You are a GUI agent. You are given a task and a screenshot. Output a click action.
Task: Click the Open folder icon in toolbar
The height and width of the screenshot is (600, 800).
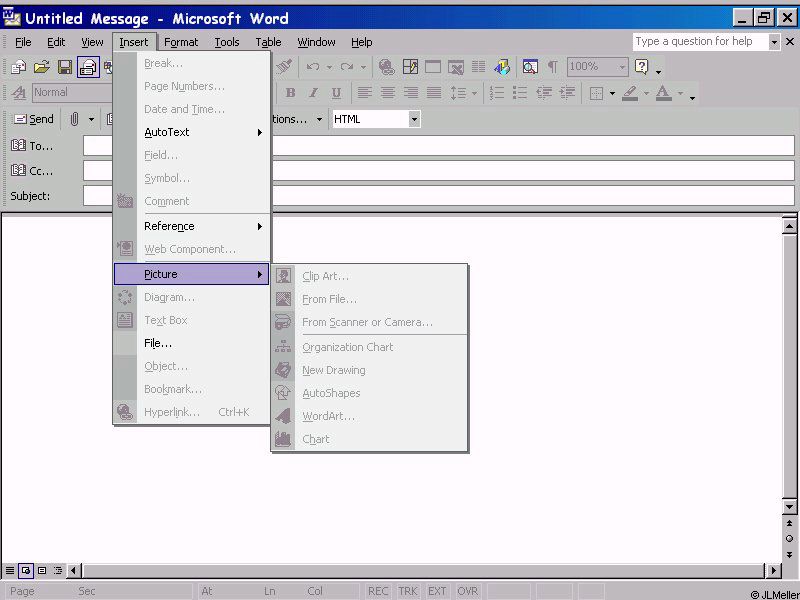coord(41,67)
